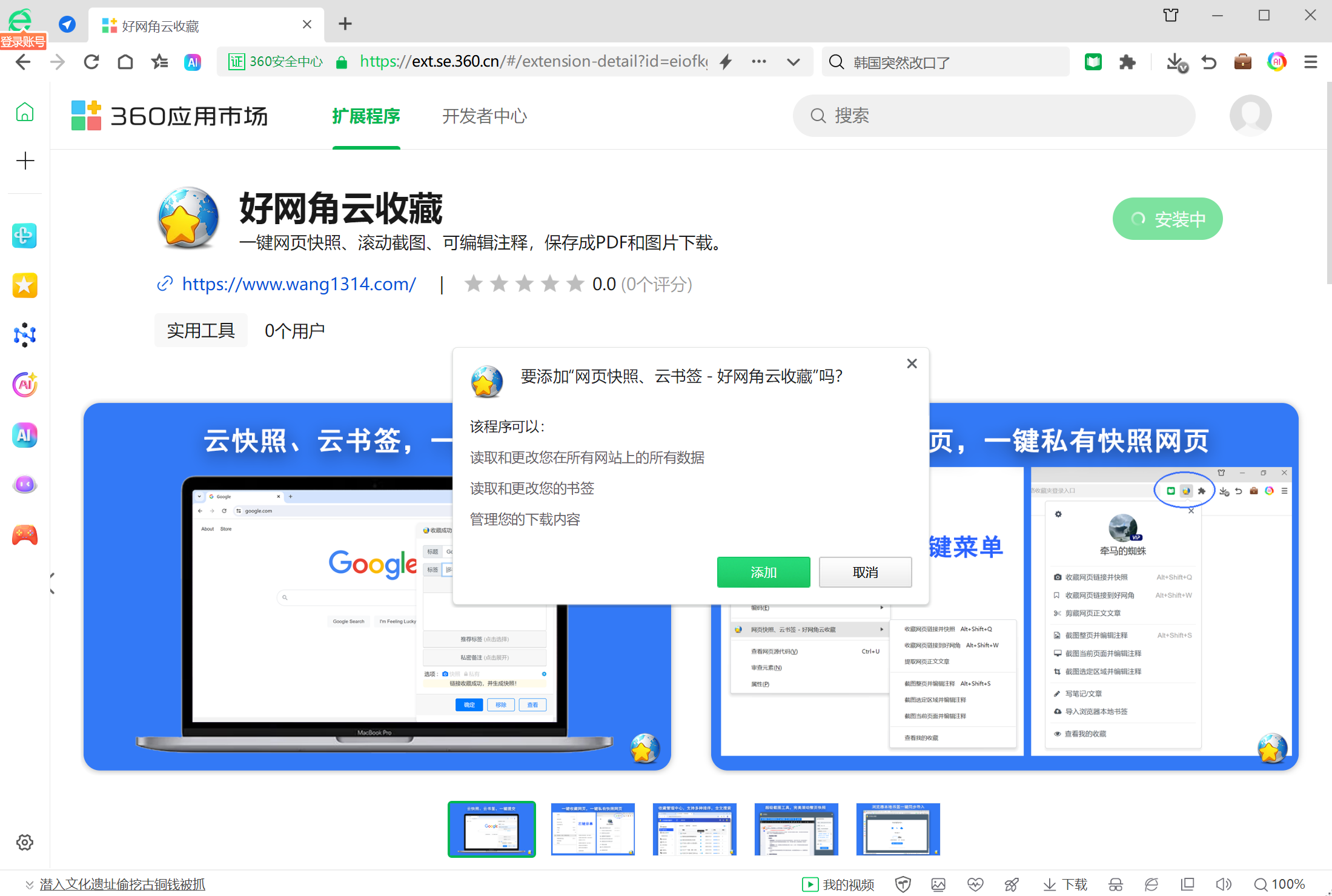Click the browser home button icon

(125, 62)
